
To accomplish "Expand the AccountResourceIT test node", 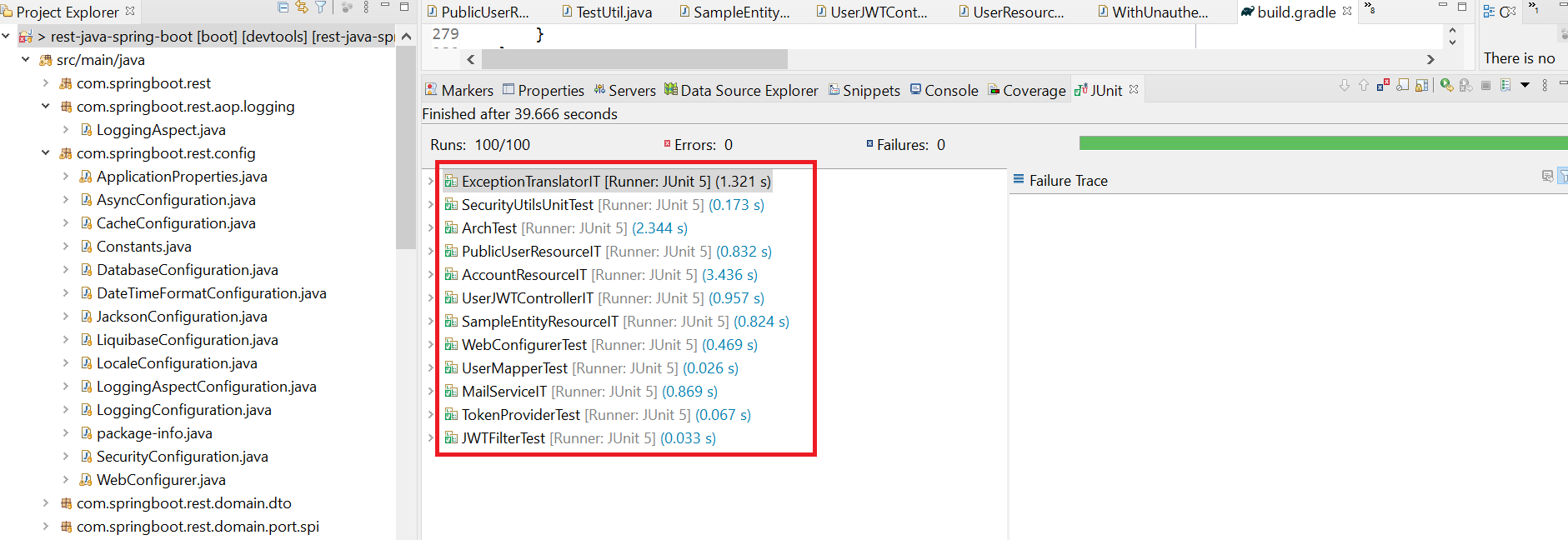I will pyautogui.click(x=431, y=274).
